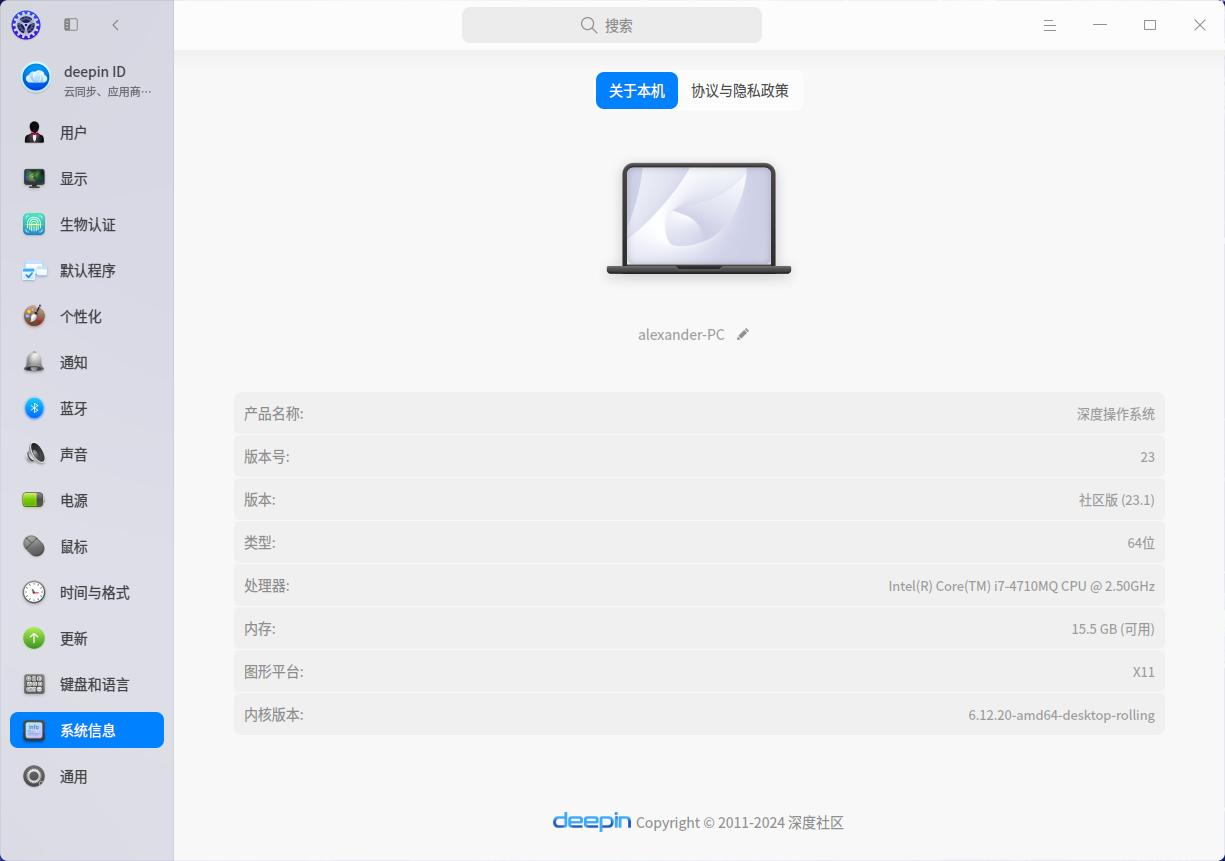This screenshot has height=861, width=1225.
Task: Select the 个性化 label in sidebar
Action: tap(81, 316)
